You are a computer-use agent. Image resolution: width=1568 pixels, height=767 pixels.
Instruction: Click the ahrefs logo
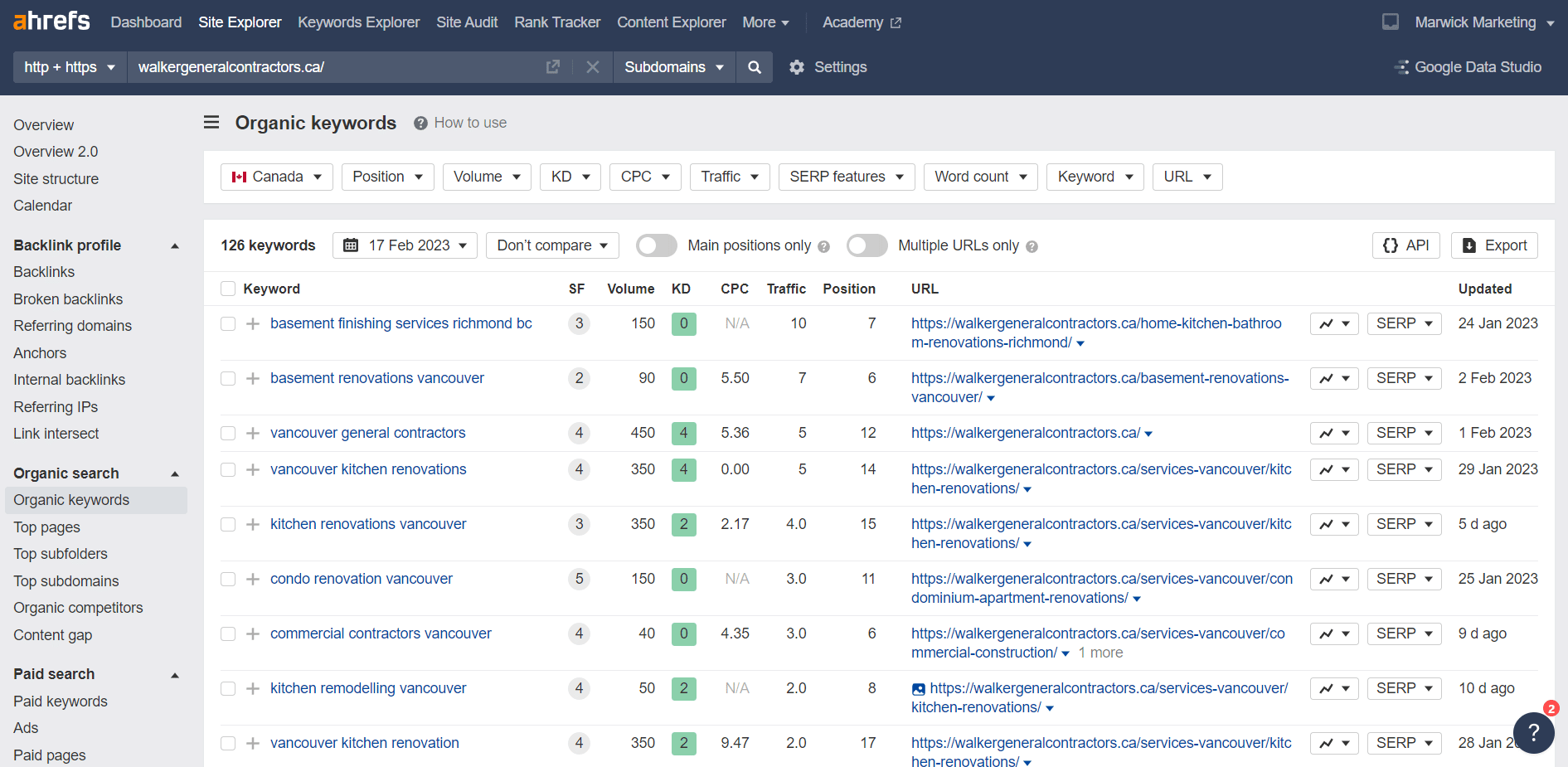pos(51,21)
